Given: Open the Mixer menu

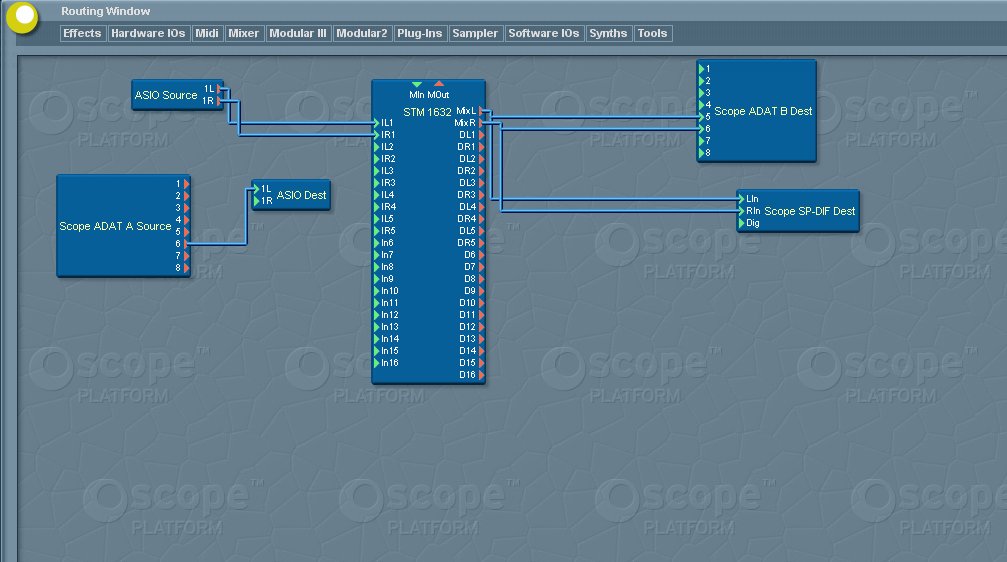Looking at the screenshot, I should tap(243, 33).
